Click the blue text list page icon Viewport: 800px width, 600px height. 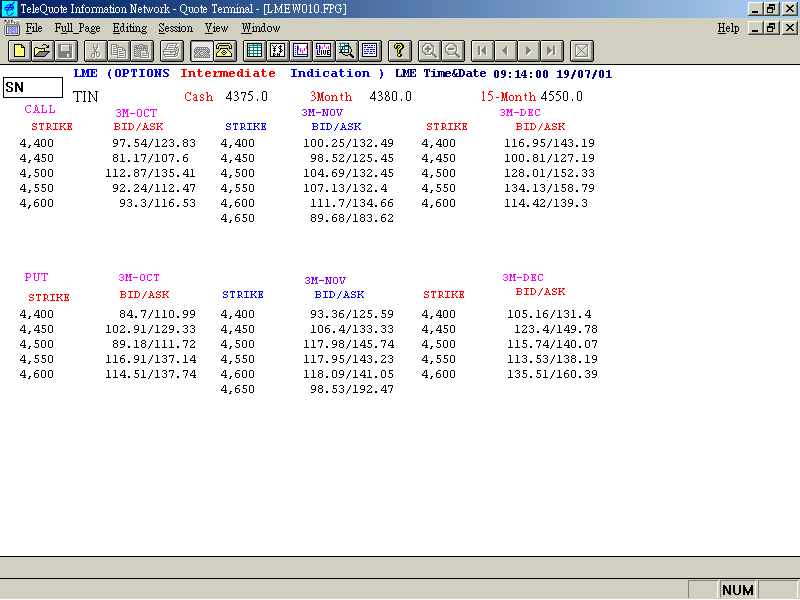[x=369, y=51]
